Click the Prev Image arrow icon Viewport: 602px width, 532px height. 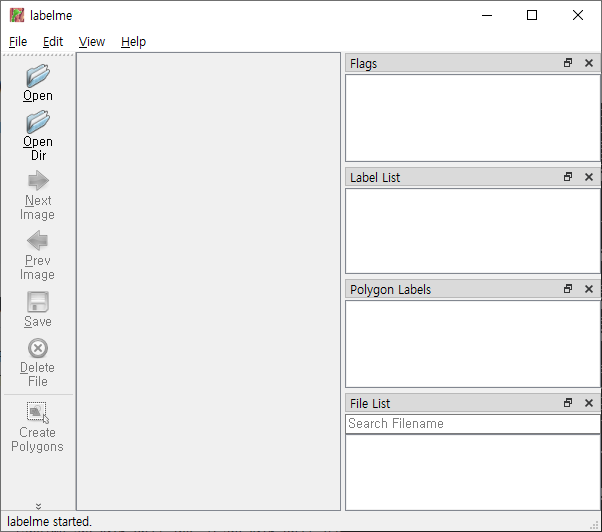pos(38,241)
